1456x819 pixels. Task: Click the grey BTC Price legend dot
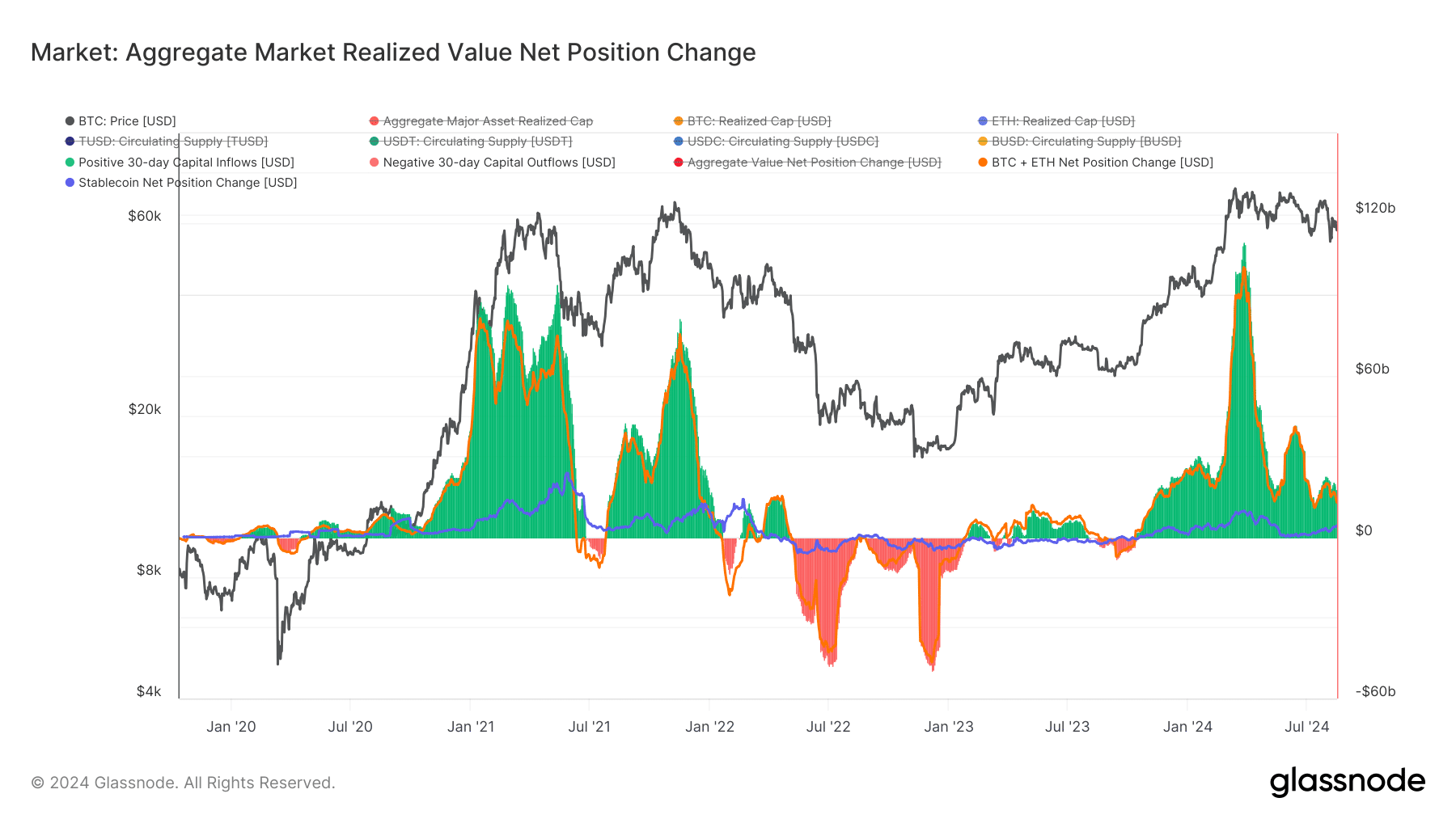click(x=70, y=121)
